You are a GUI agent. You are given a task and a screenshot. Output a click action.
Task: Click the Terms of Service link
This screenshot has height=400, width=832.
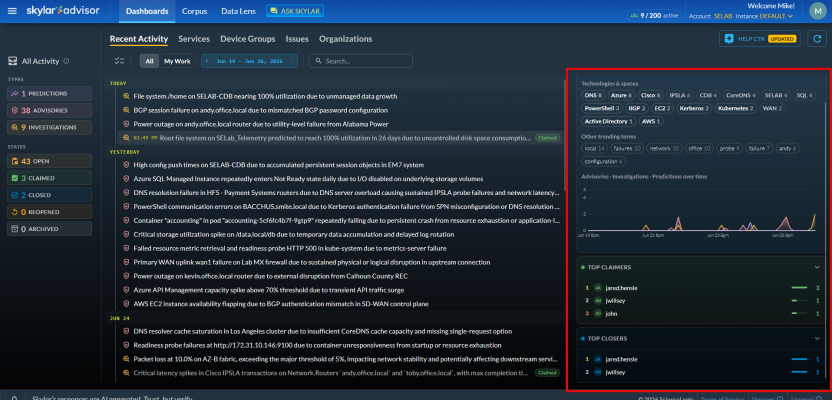click(722, 398)
